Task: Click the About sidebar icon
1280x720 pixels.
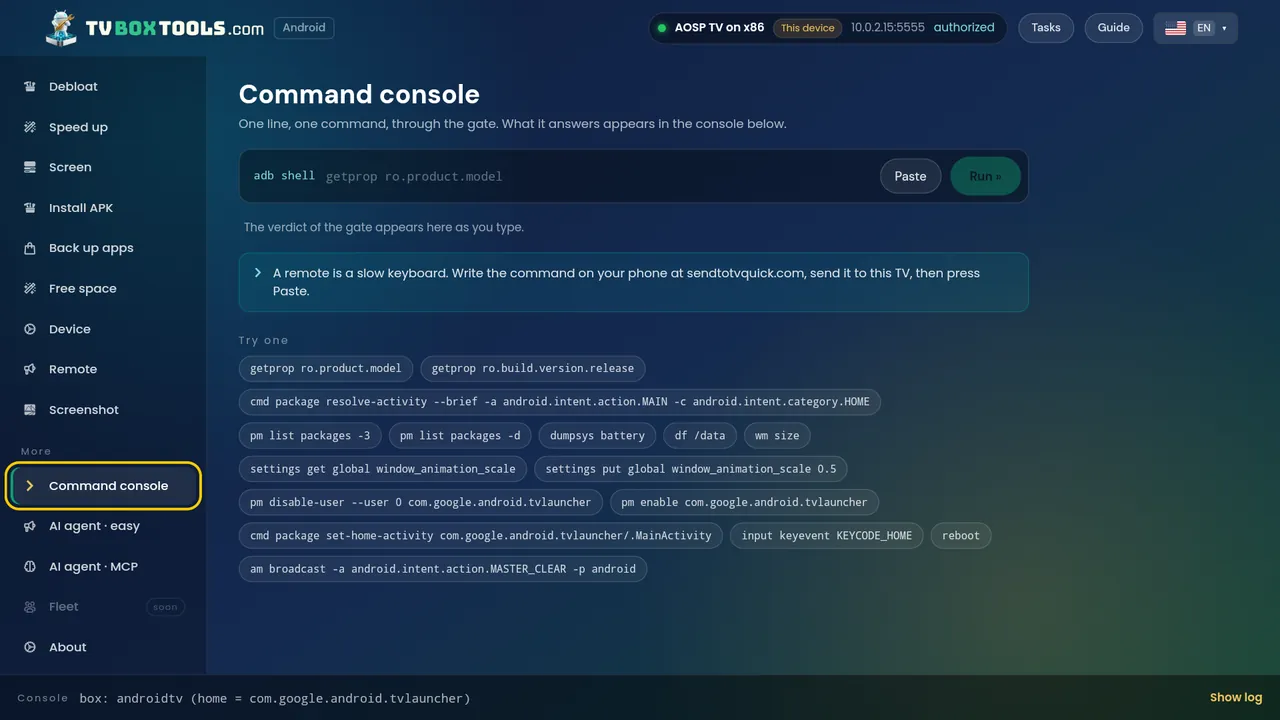Action: [x=30, y=647]
